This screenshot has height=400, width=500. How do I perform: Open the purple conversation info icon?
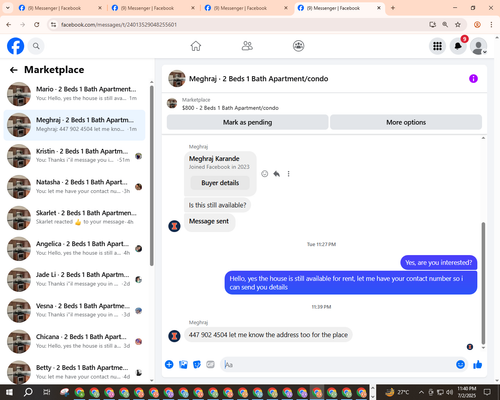click(x=473, y=79)
